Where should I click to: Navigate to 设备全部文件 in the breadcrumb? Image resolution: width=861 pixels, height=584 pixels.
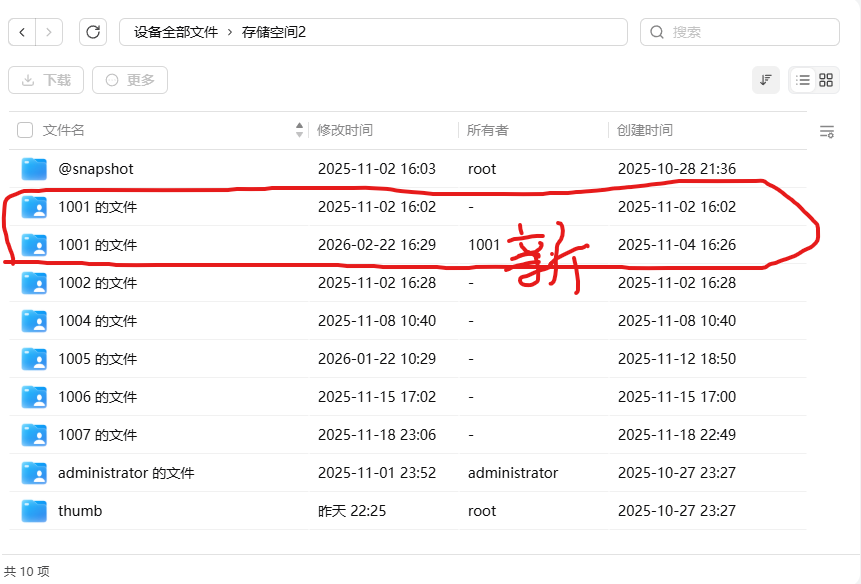tap(176, 32)
